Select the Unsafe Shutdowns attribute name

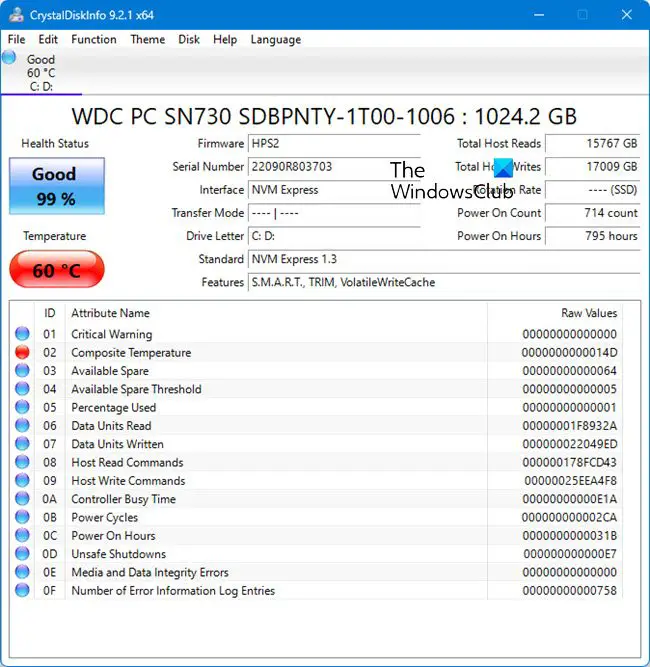pos(118,554)
